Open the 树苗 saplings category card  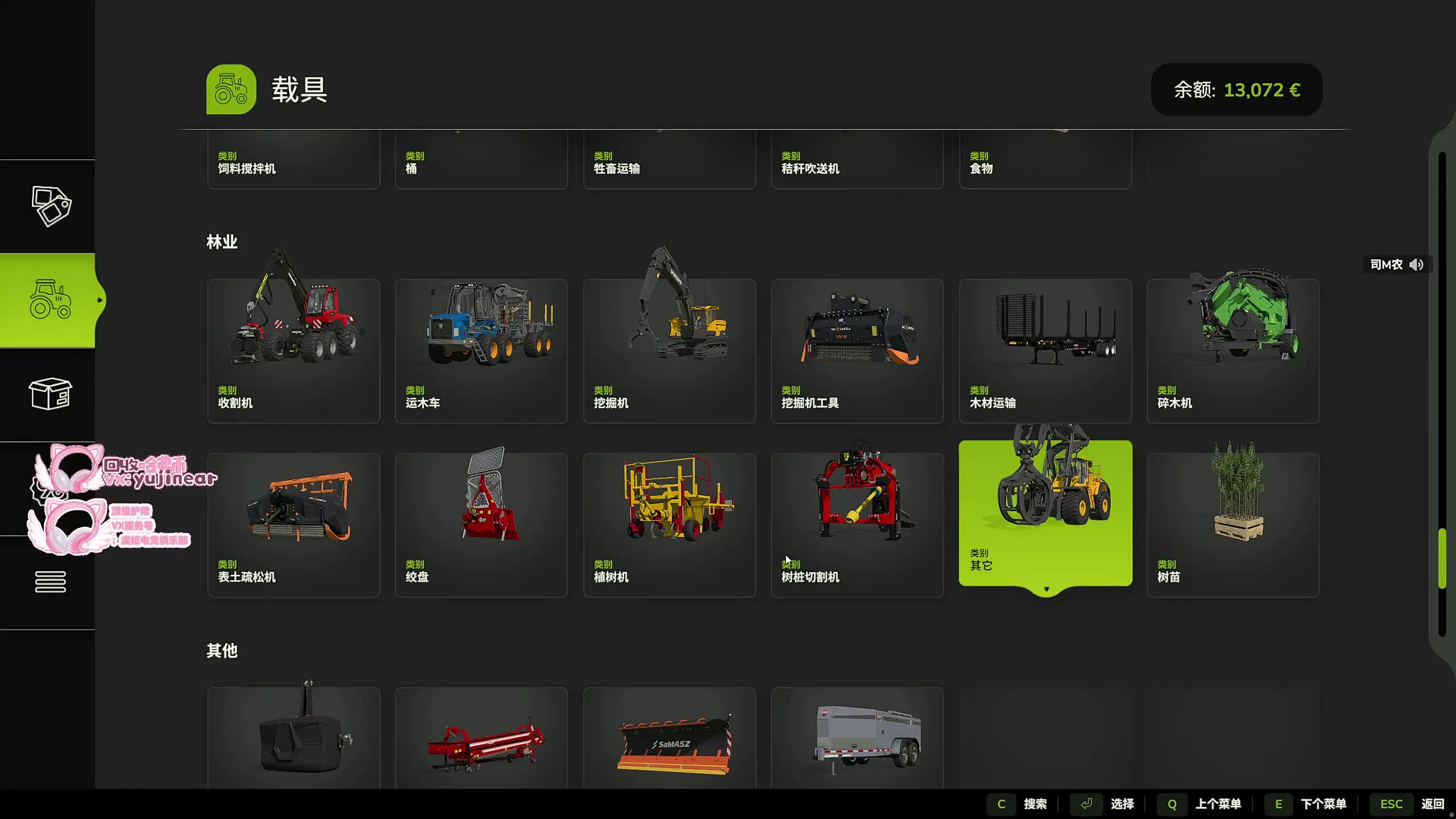tap(1233, 525)
